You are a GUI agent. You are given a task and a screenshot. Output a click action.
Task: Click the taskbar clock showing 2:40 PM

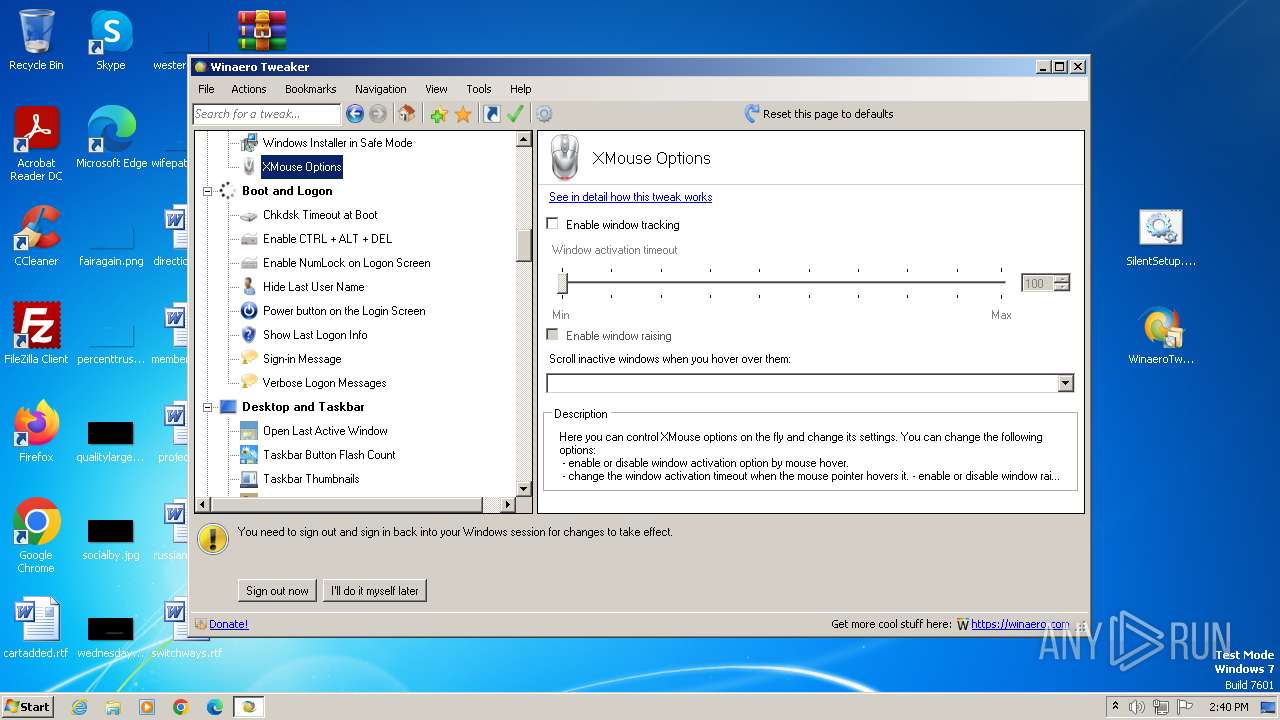coord(1229,707)
